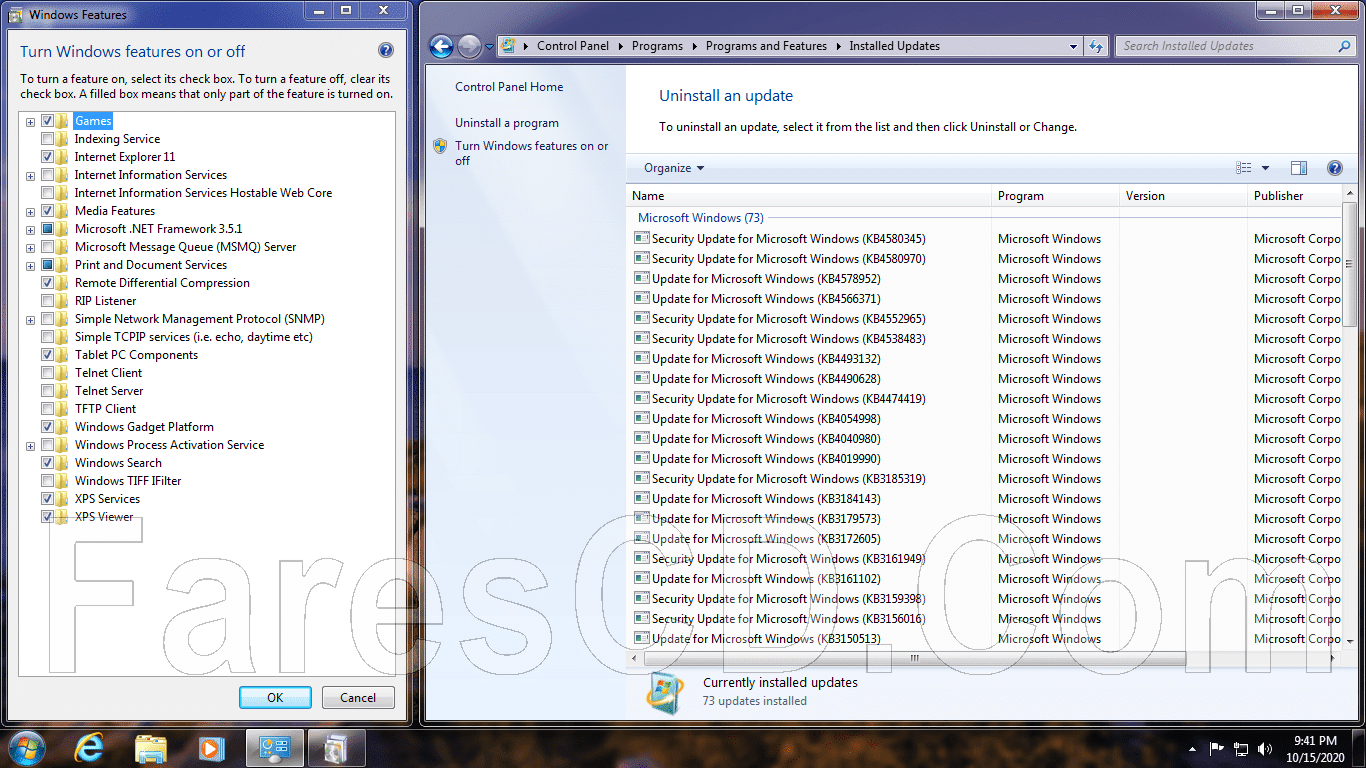This screenshot has height=768, width=1366.
Task: Click the Programs breadcrumb
Action: pyautogui.click(x=658, y=46)
